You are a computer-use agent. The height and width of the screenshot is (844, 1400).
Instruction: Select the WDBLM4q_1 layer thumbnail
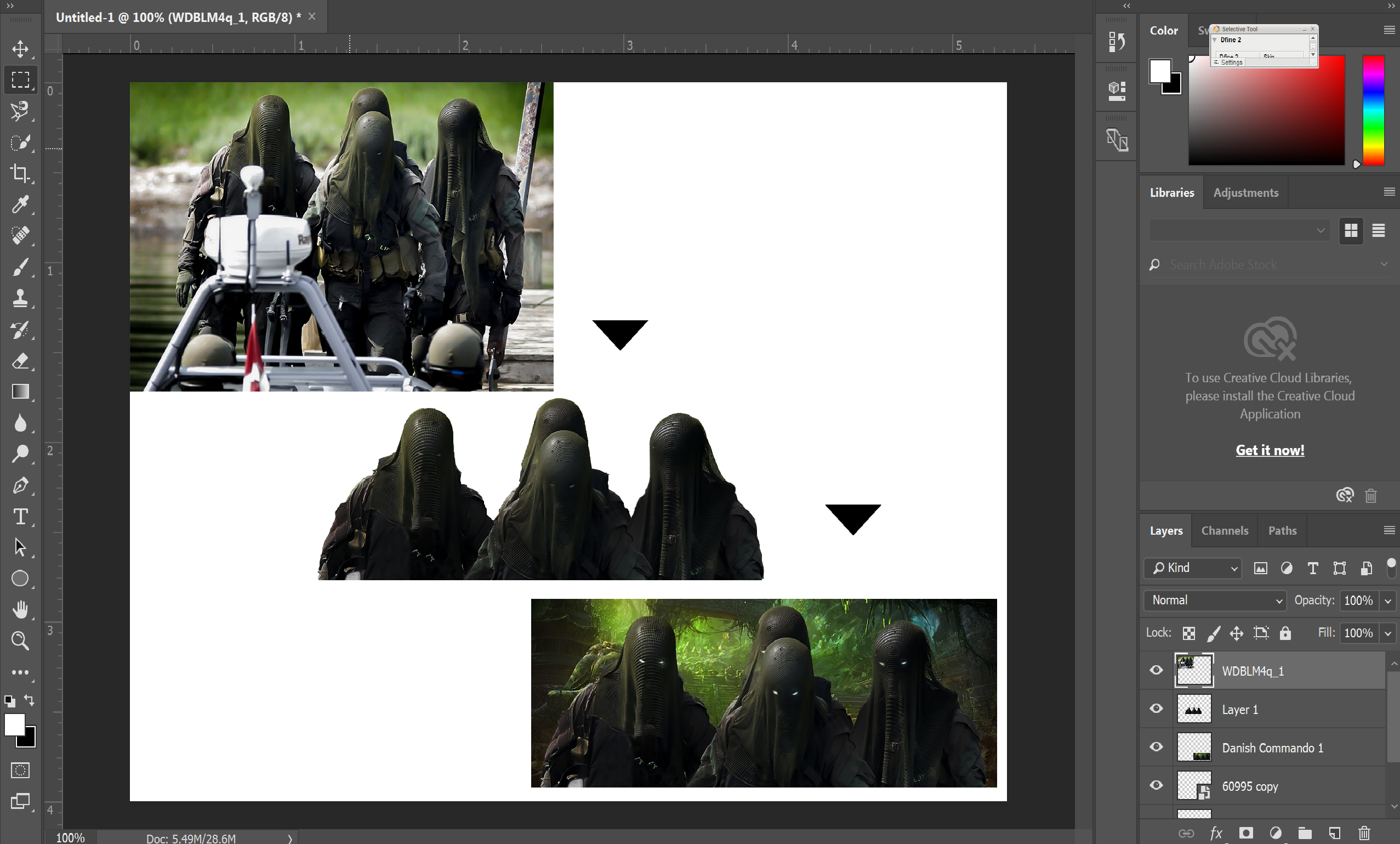[1193, 671]
